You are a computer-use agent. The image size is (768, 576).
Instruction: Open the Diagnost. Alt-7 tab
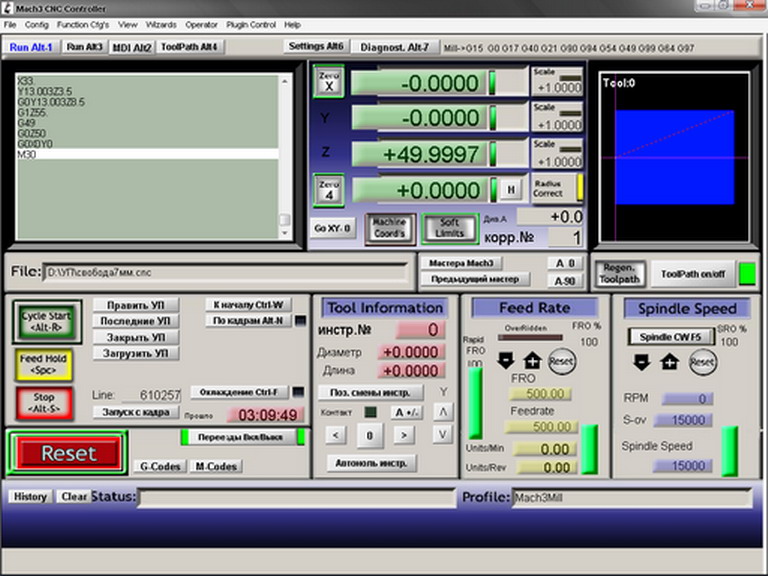click(x=394, y=47)
